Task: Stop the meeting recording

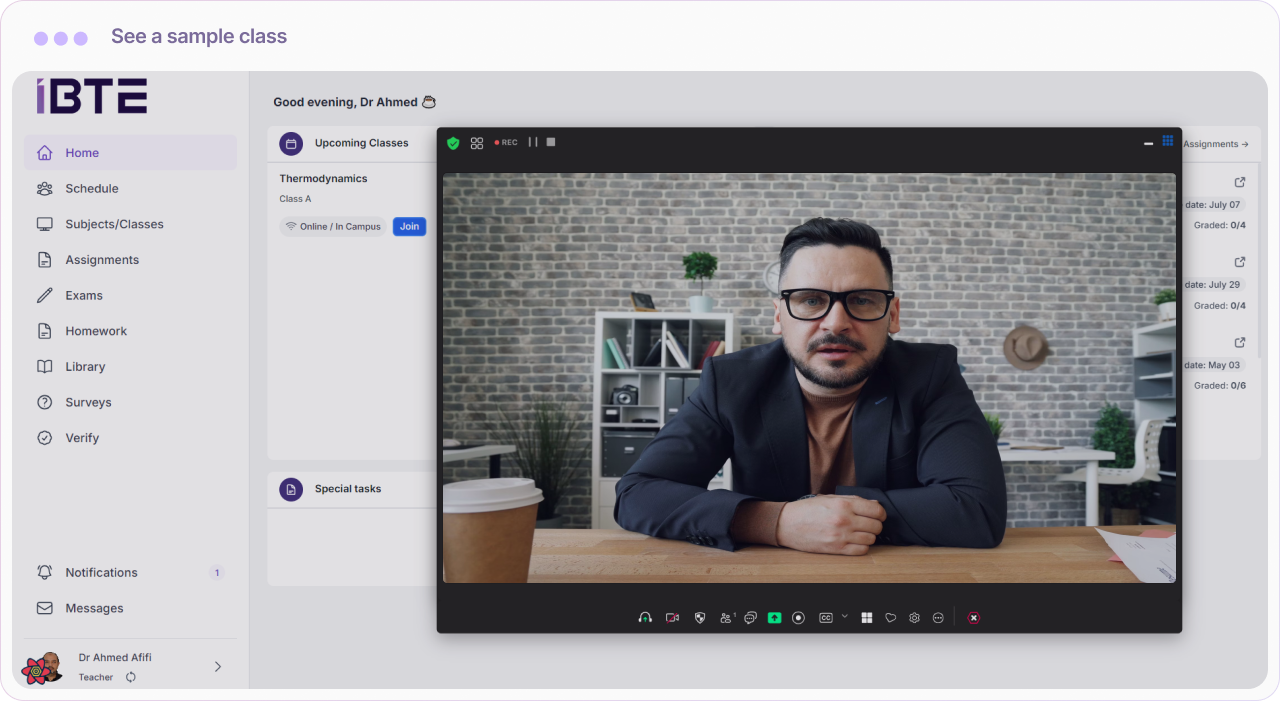Action: [x=551, y=142]
